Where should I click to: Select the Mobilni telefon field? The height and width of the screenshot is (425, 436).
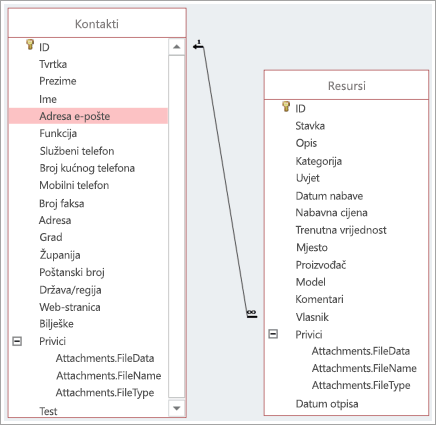88,185
